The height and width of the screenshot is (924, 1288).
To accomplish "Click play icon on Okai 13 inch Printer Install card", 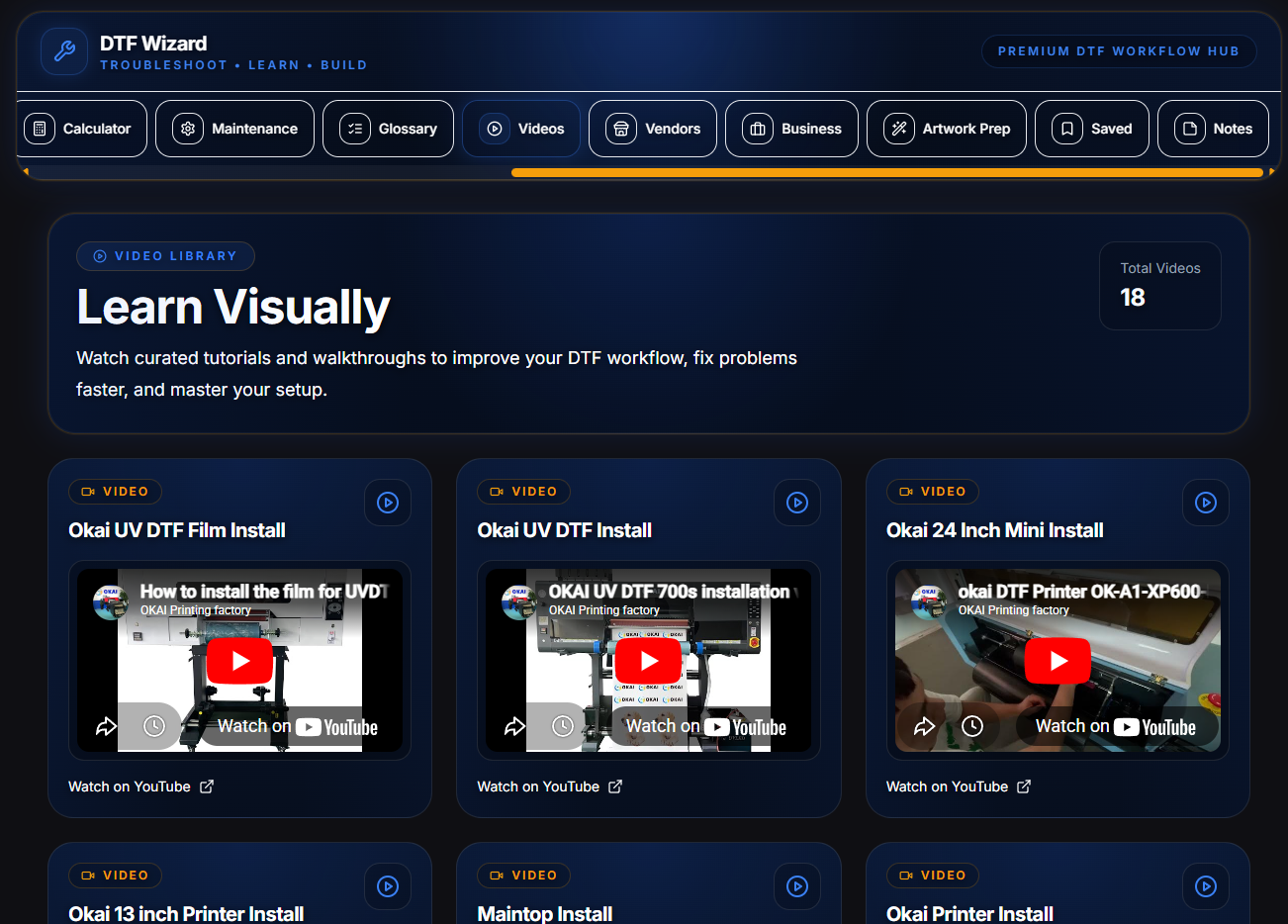I will [388, 886].
